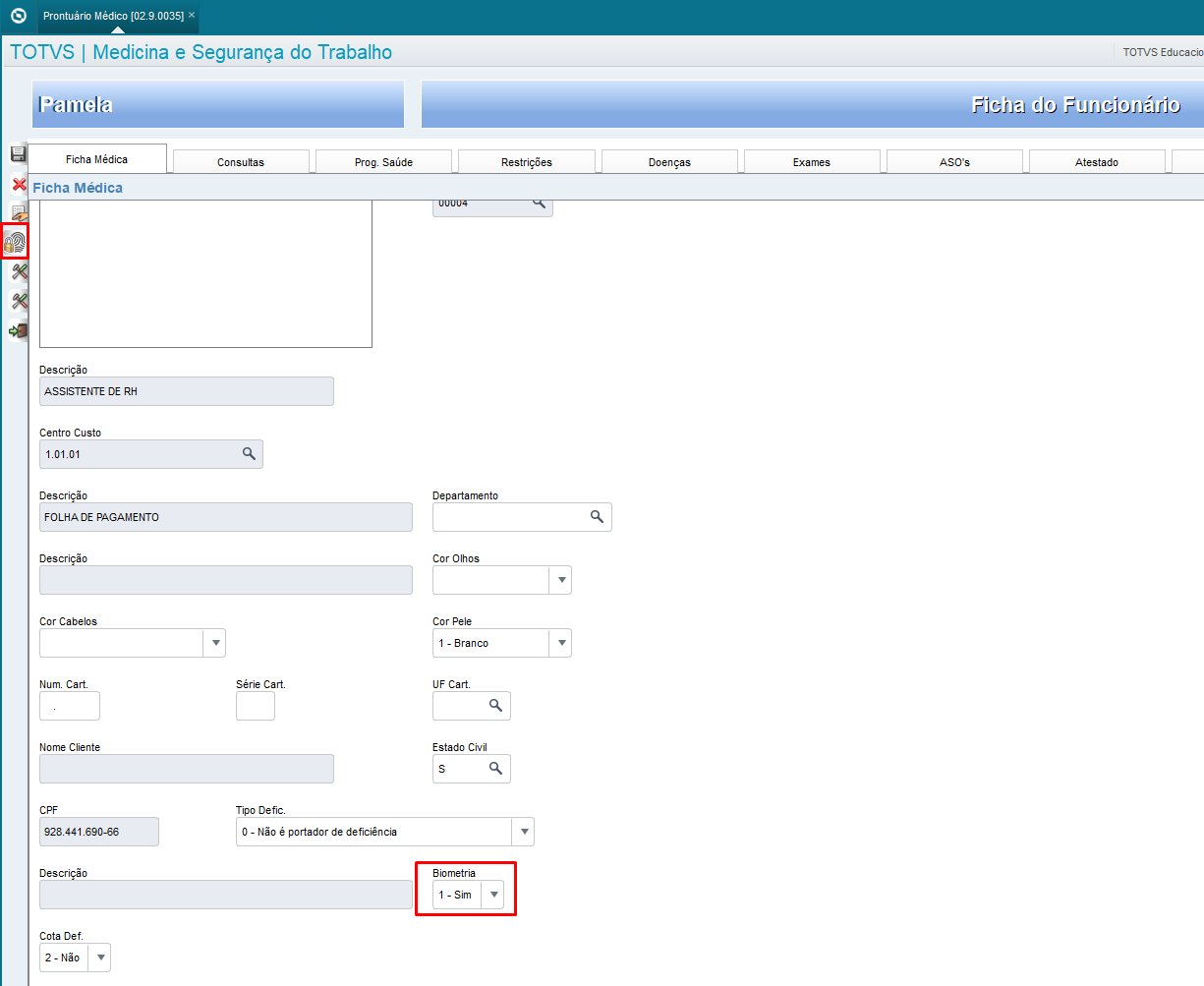Click the TOTVS Educacio text at top right
The width and height of the screenshot is (1204, 986).
click(x=1164, y=52)
